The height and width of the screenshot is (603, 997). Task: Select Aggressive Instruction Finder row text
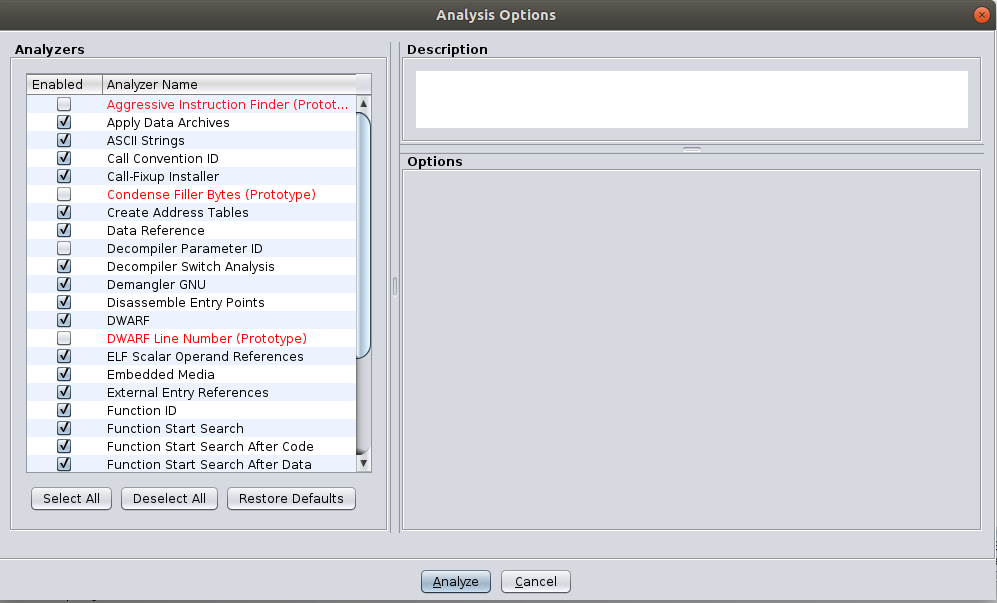point(228,104)
